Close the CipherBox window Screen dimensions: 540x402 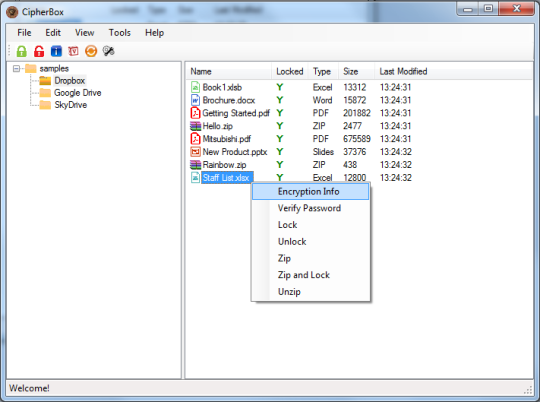pyautogui.click(x=517, y=9)
